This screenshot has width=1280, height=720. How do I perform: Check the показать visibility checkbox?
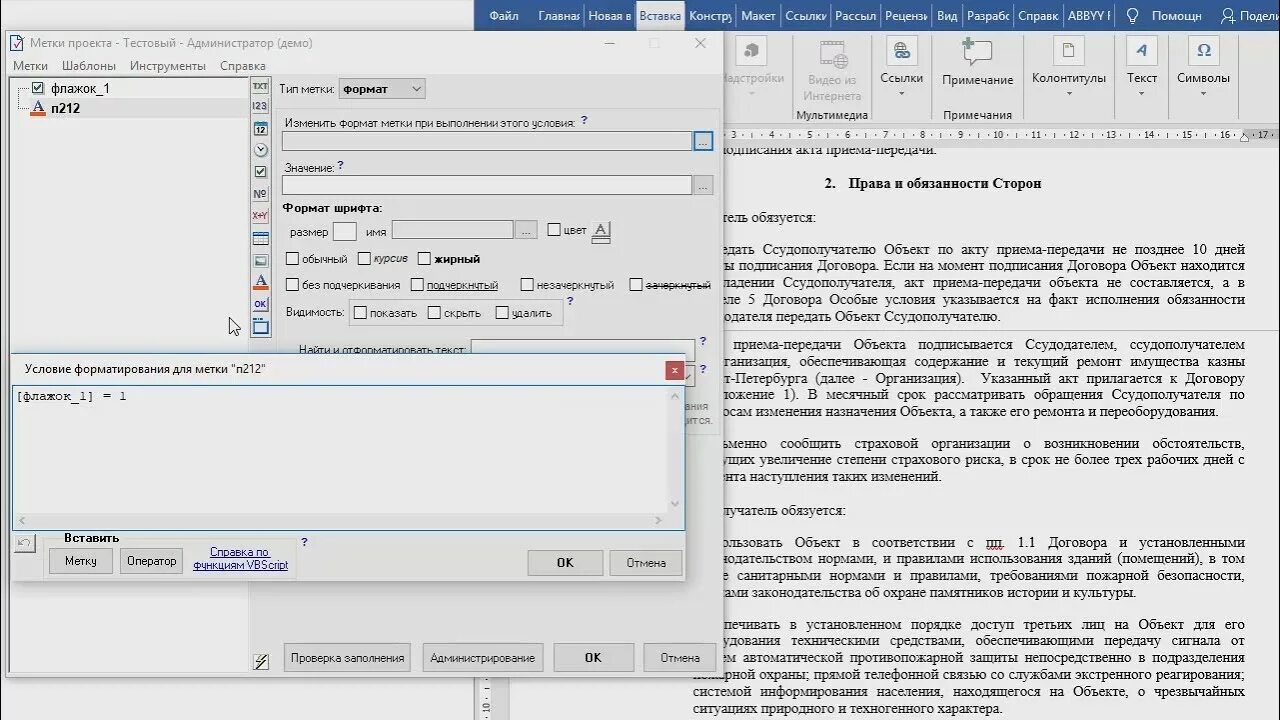click(x=360, y=313)
